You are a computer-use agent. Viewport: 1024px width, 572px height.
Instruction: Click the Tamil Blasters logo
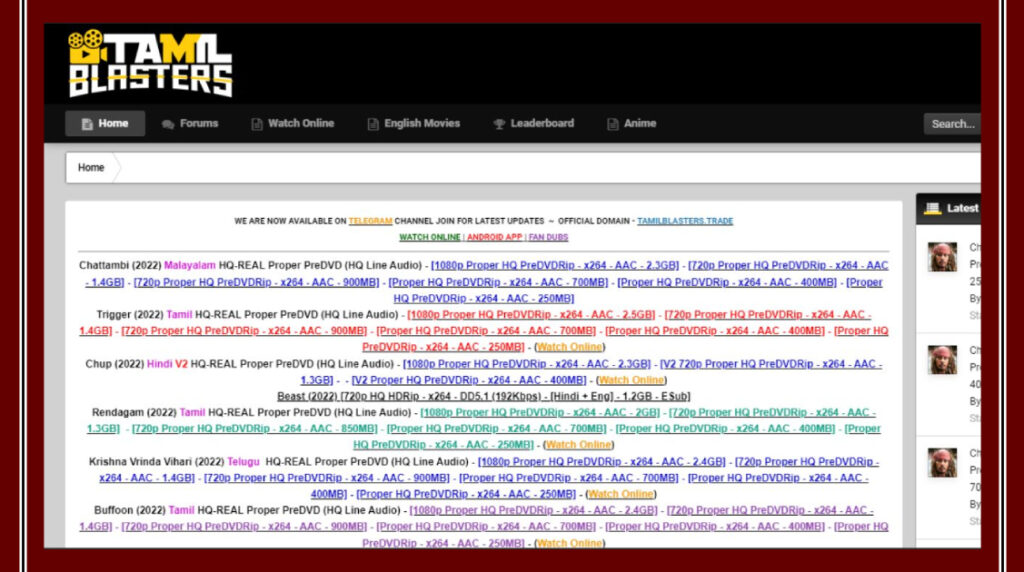coord(151,63)
